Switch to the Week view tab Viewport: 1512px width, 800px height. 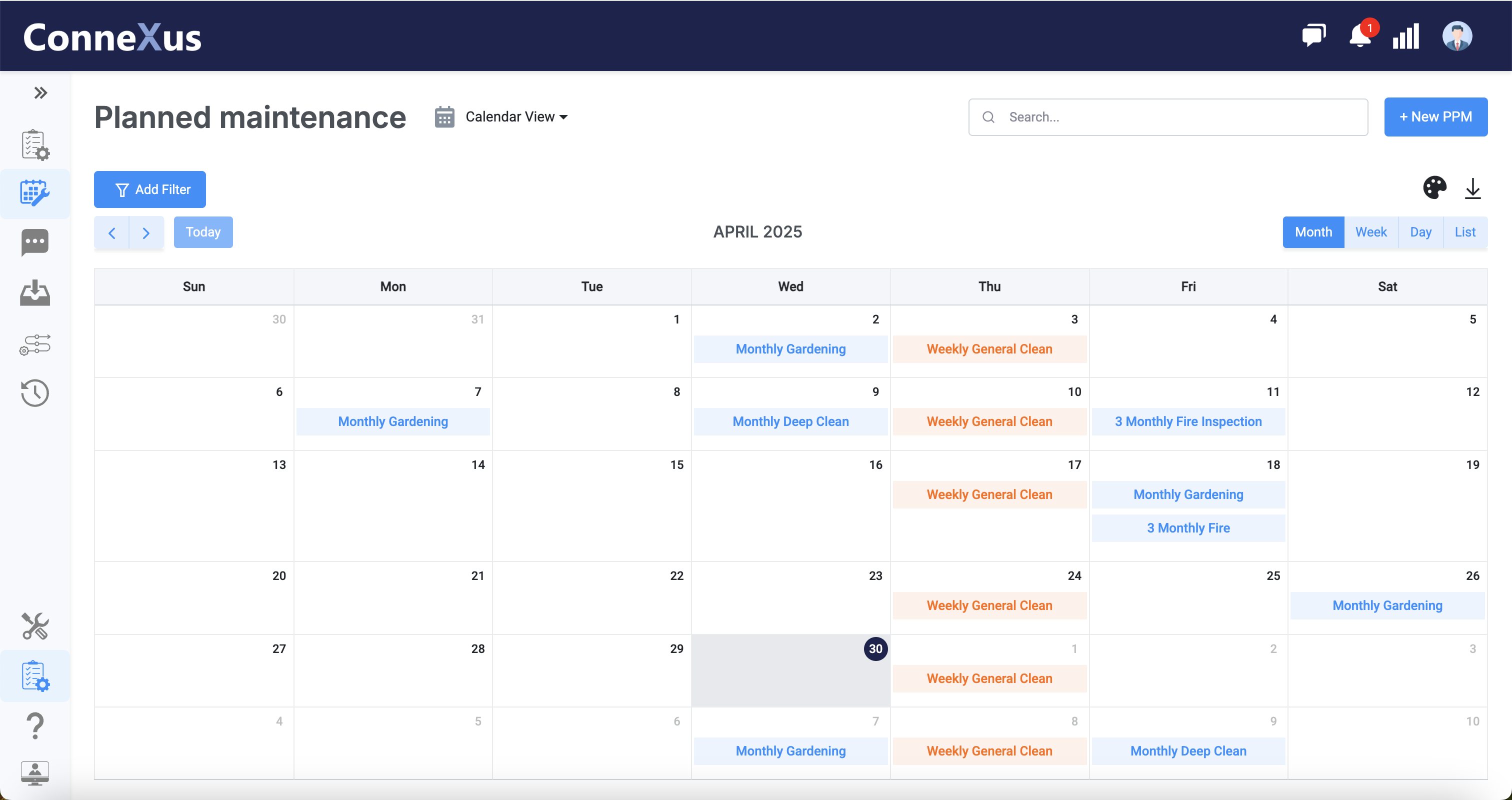point(1370,232)
